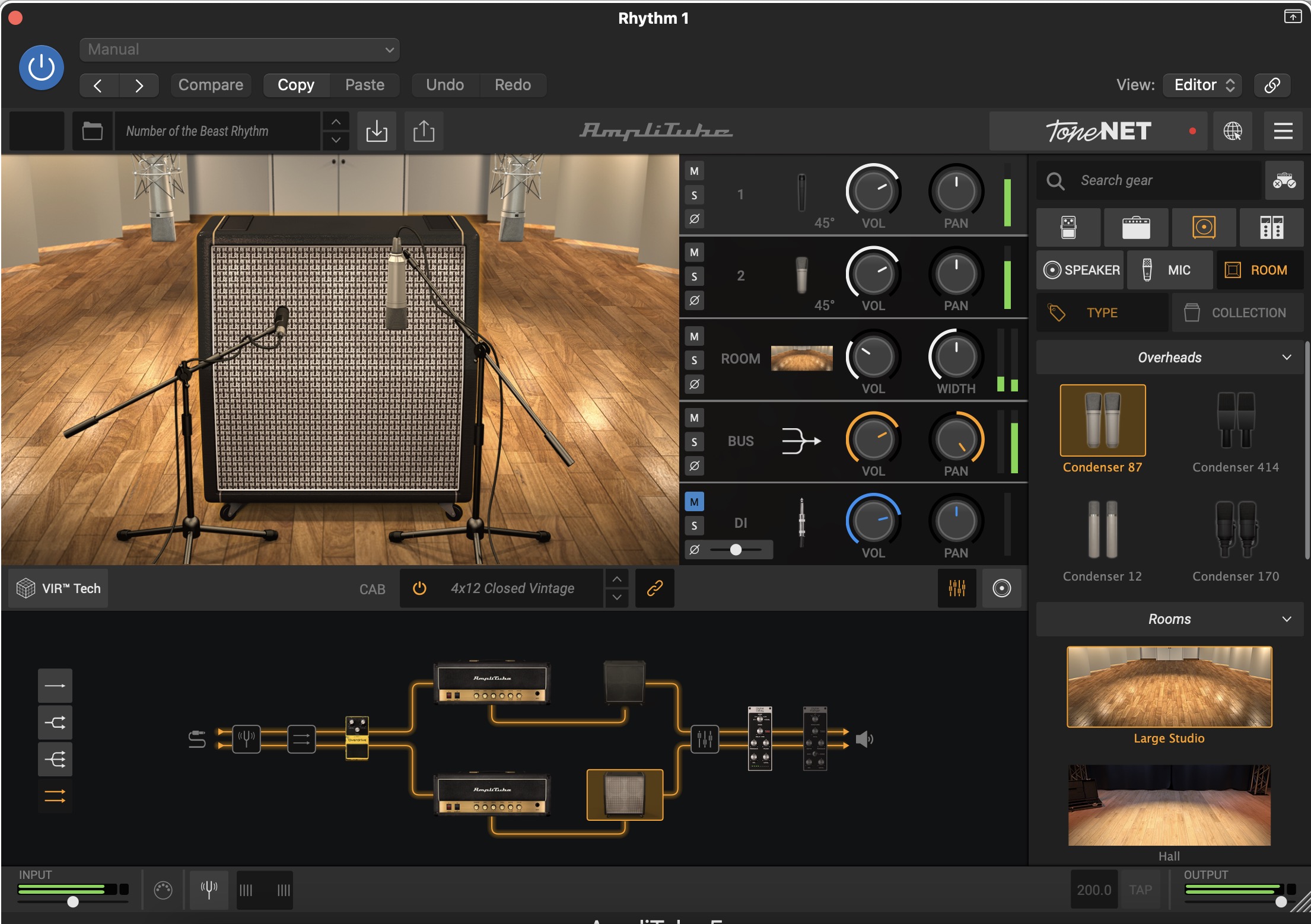1311x924 pixels.
Task: Mute the ROOM channel
Action: click(694, 336)
